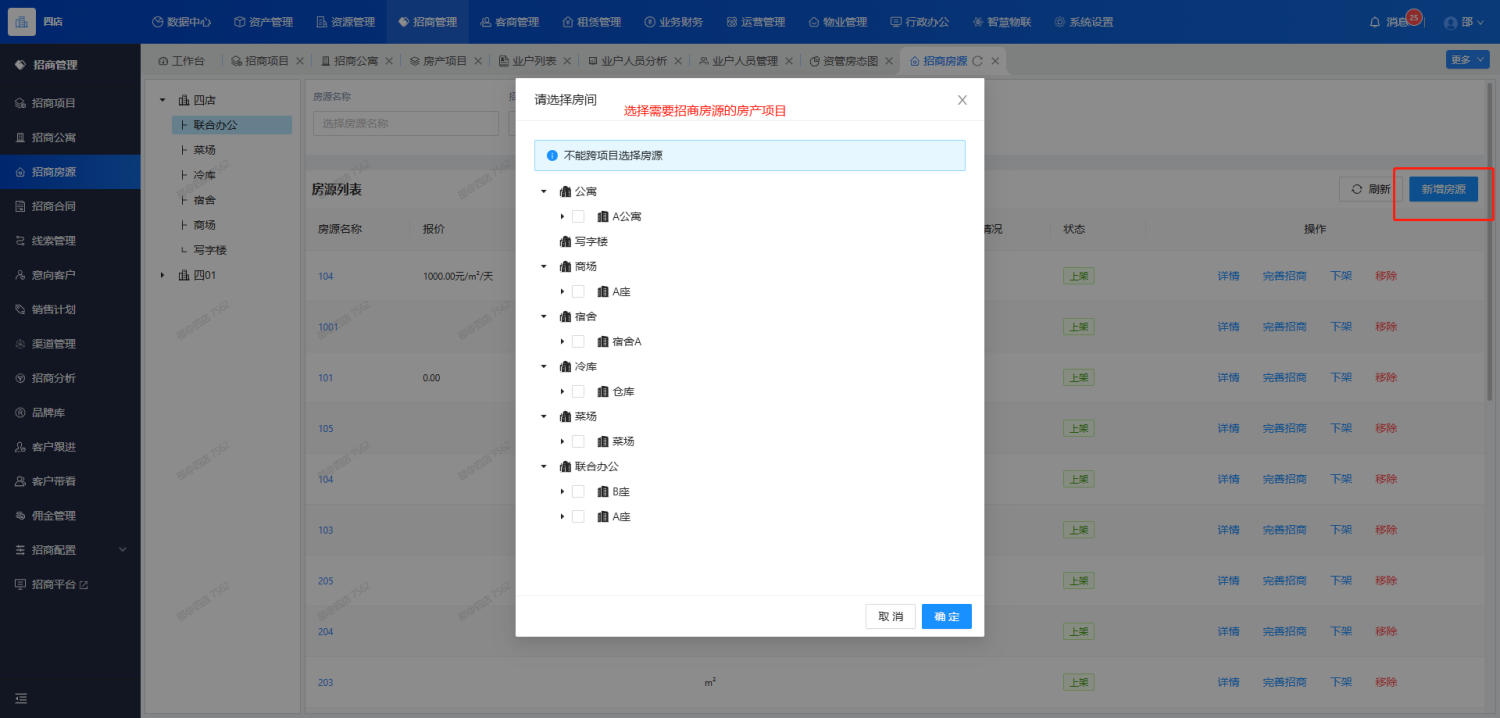This screenshot has width=1500, height=718.
Task: Close the 房产项目 tab with its X
Action: [x=478, y=61]
